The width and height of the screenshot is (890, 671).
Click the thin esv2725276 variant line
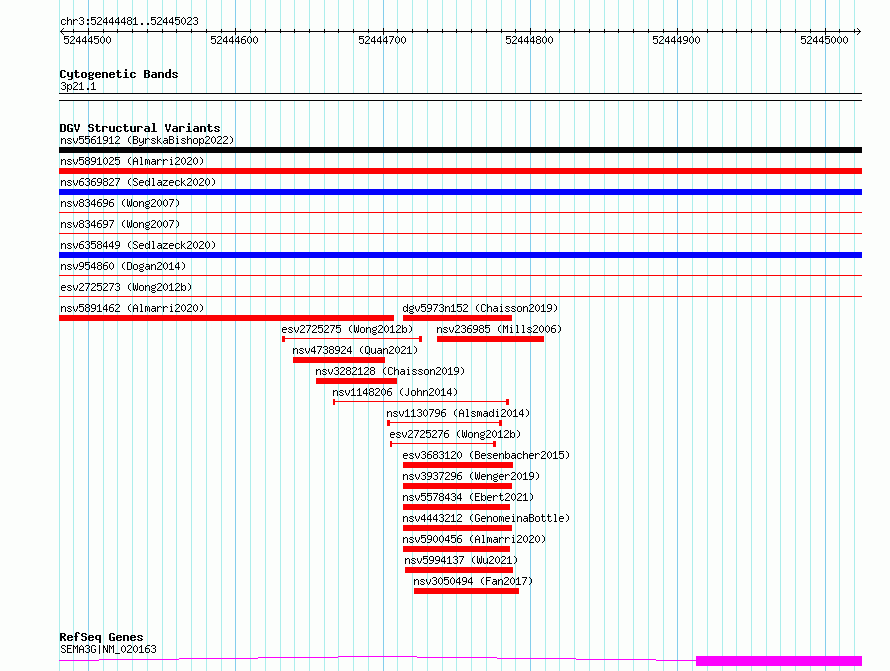click(443, 444)
